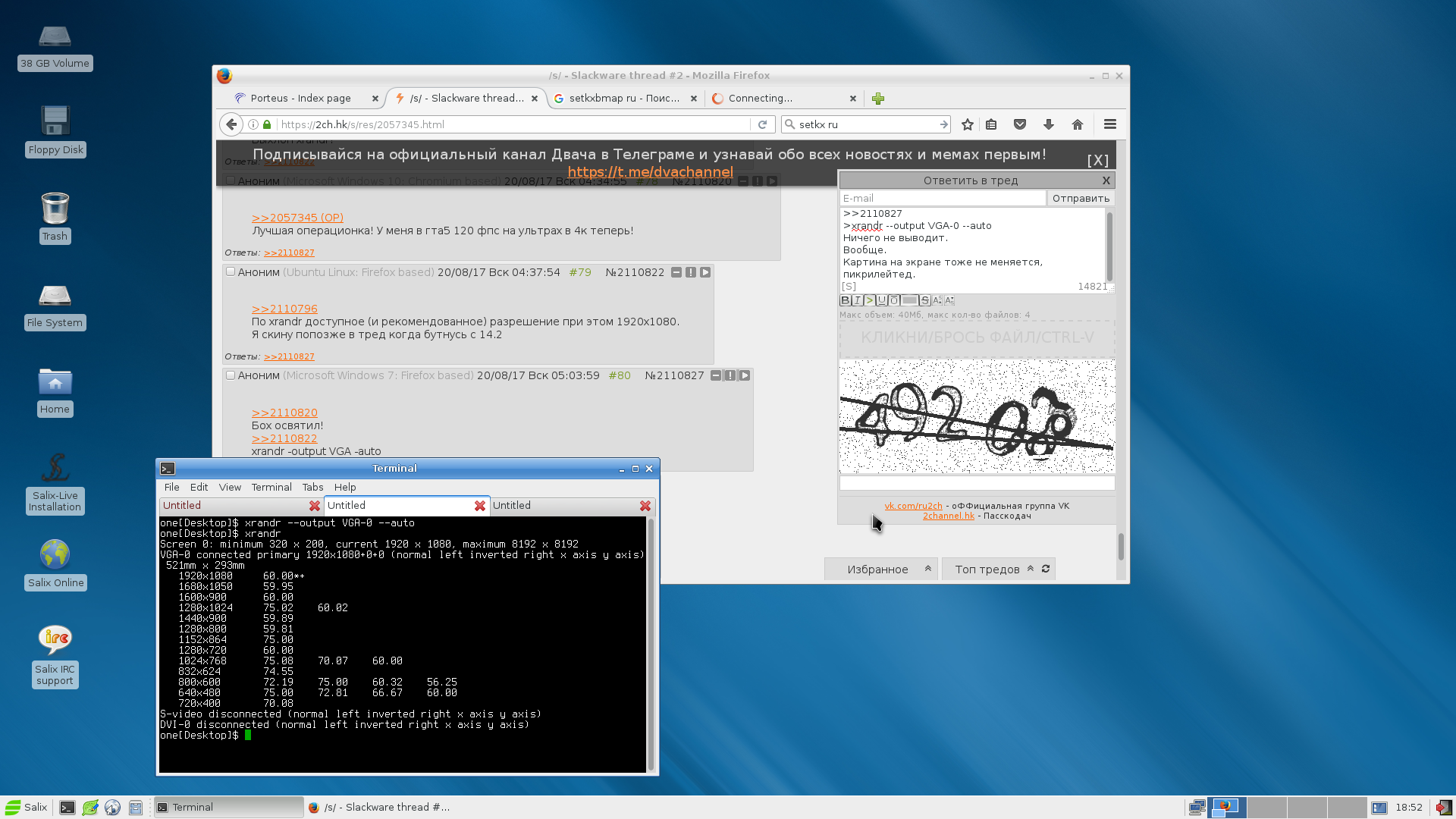Open Terminal Edit menu

click(199, 487)
